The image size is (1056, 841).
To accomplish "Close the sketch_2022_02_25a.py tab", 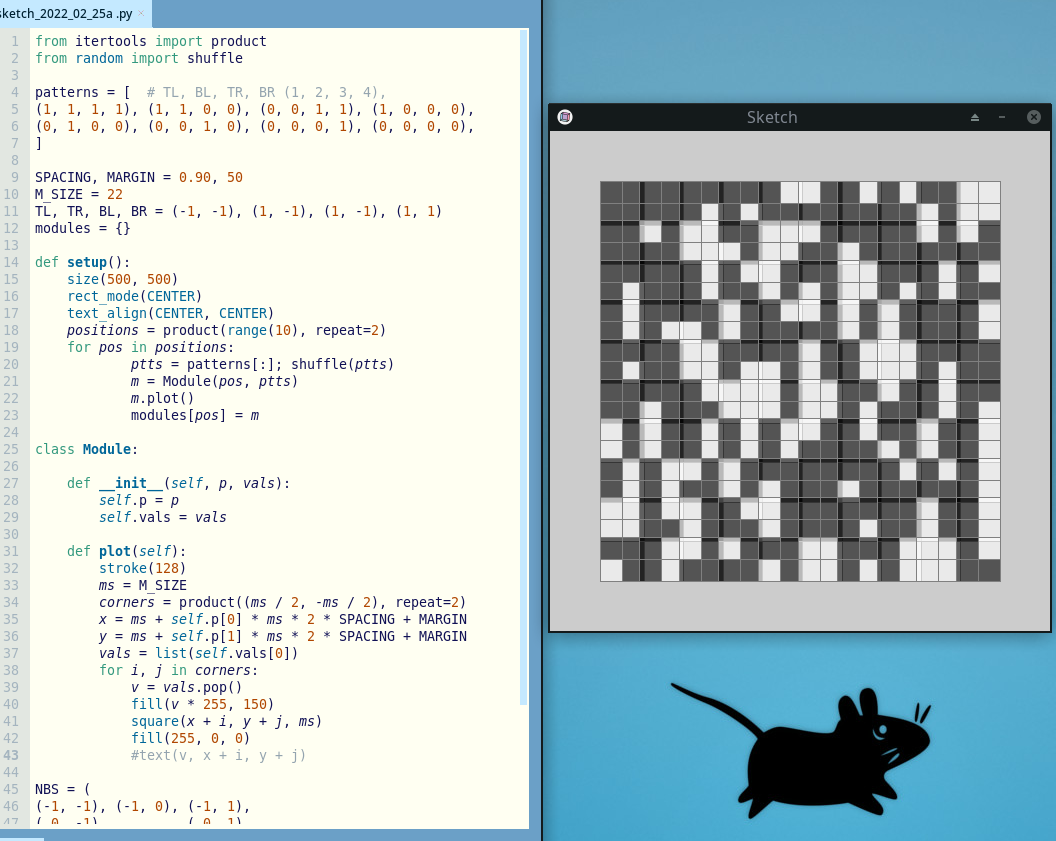I will coord(142,14).
